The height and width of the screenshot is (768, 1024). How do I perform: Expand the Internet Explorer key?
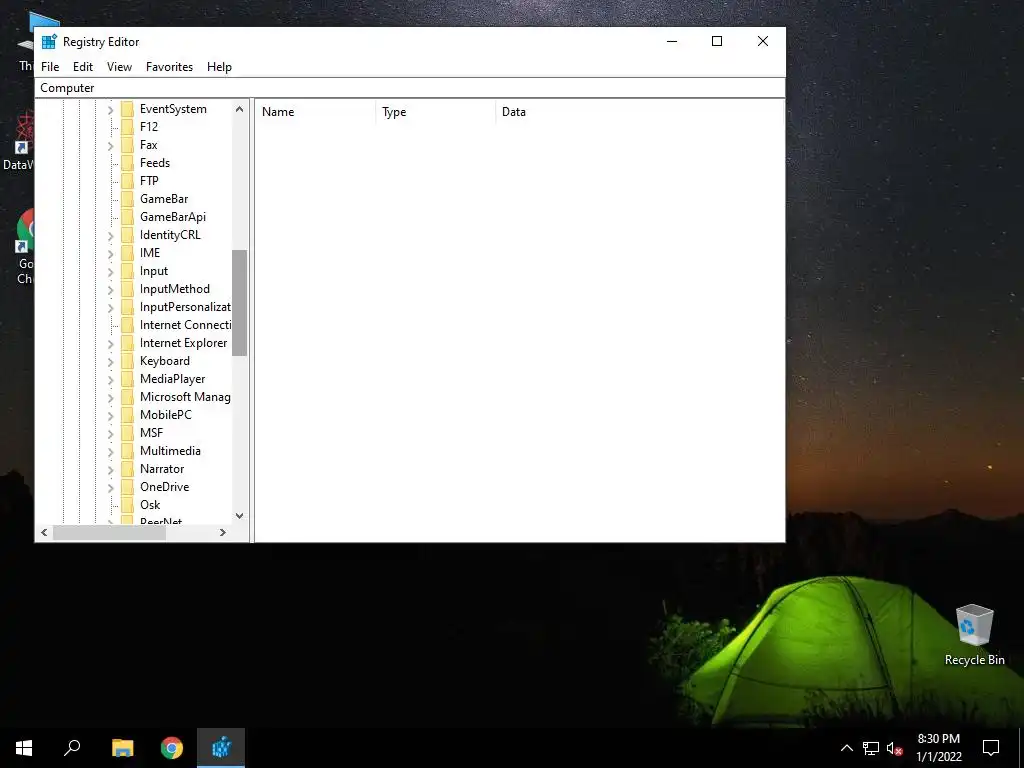tap(110, 344)
